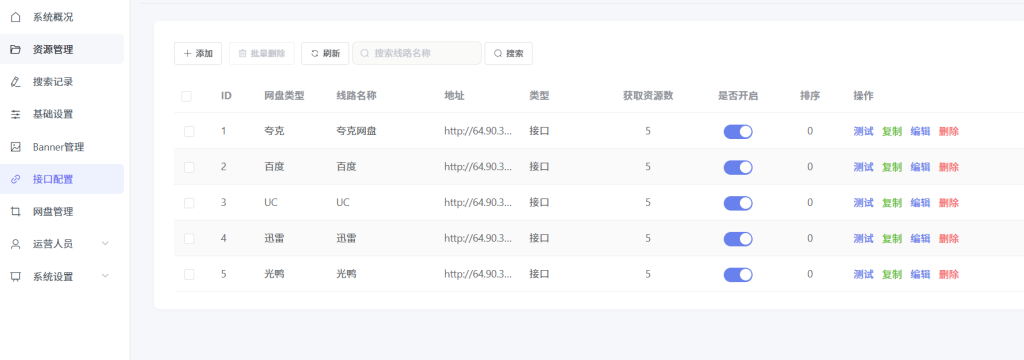Click the 网盘类型 column header
This screenshot has height=360, width=1024.
click(284, 96)
